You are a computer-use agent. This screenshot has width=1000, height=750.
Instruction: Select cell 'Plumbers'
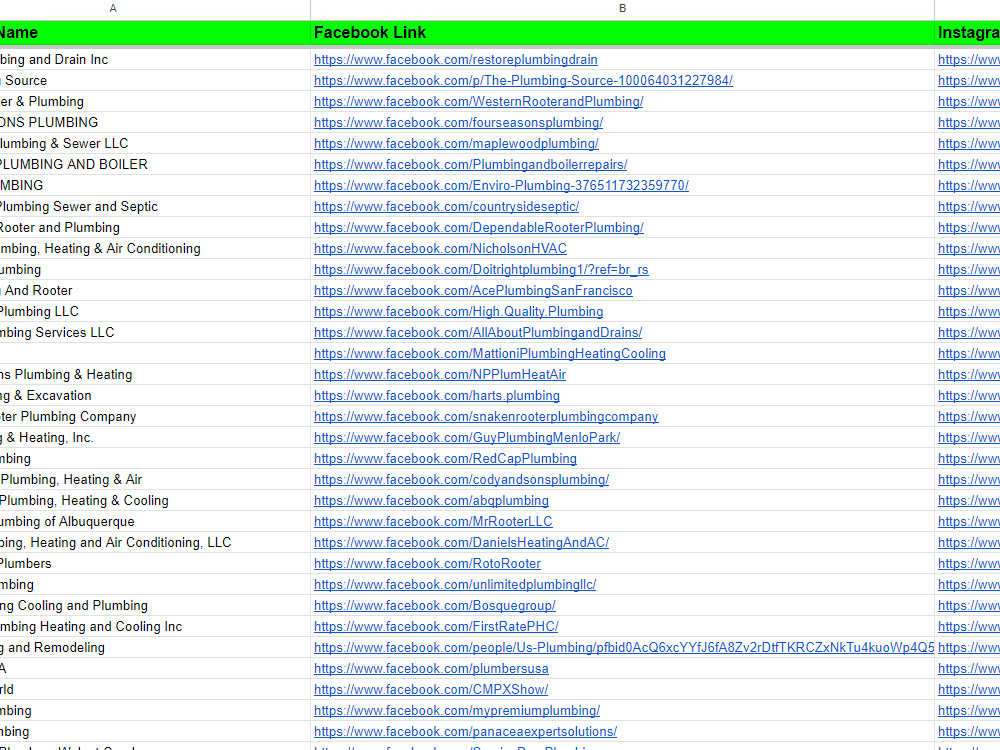155,564
